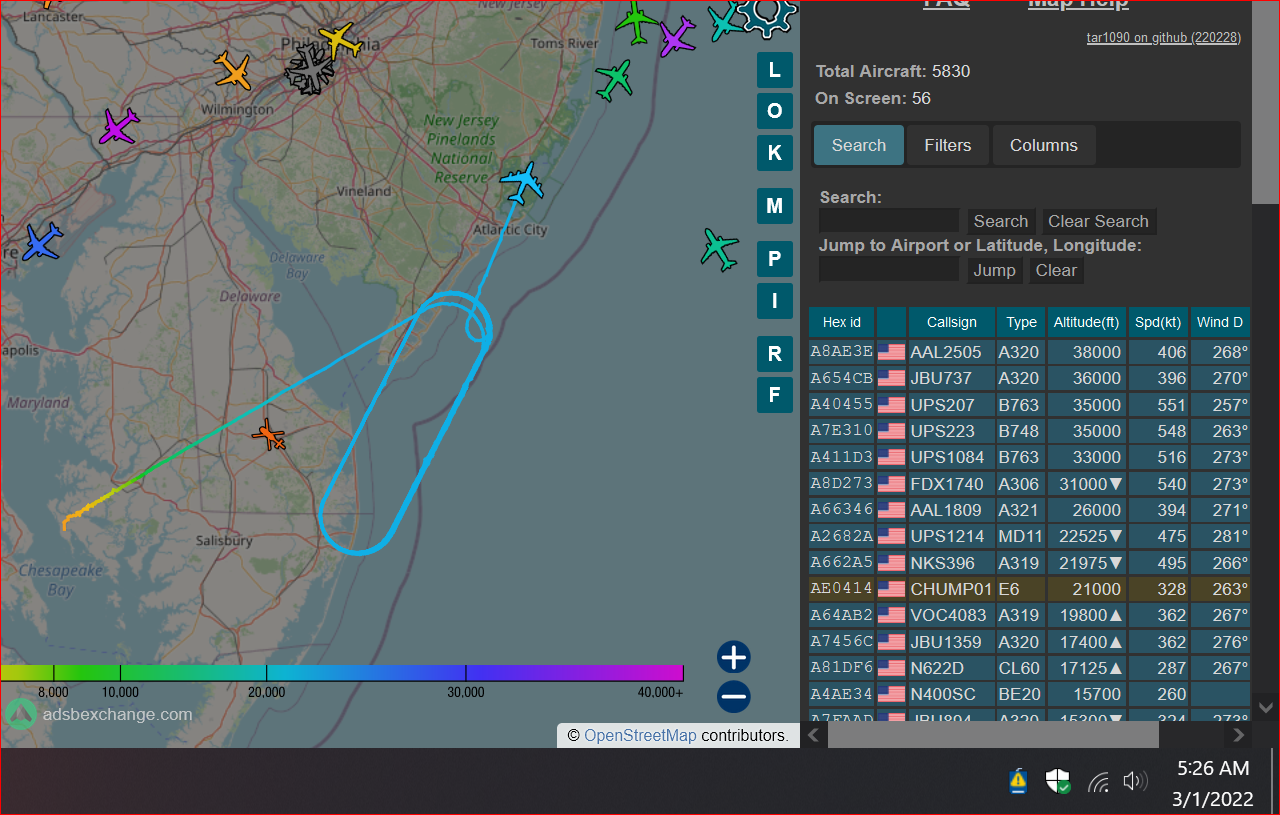Sort table by Wind D column

1220,322
